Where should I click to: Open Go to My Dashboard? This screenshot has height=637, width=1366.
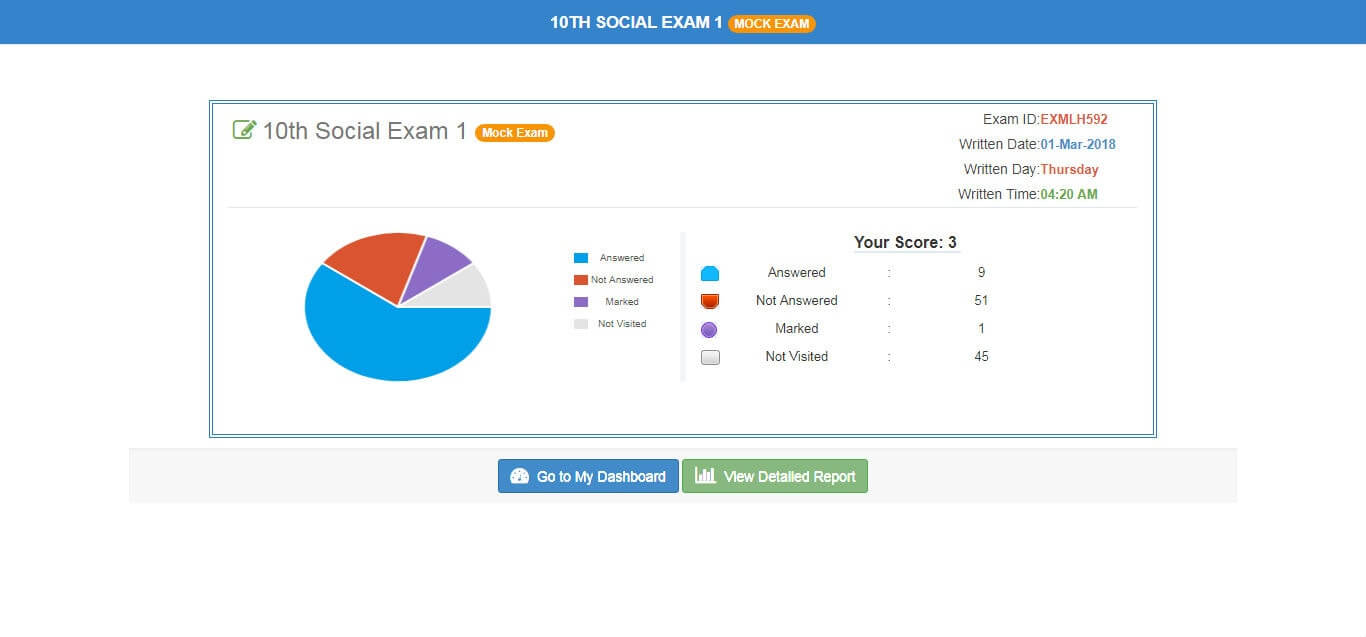(x=588, y=476)
